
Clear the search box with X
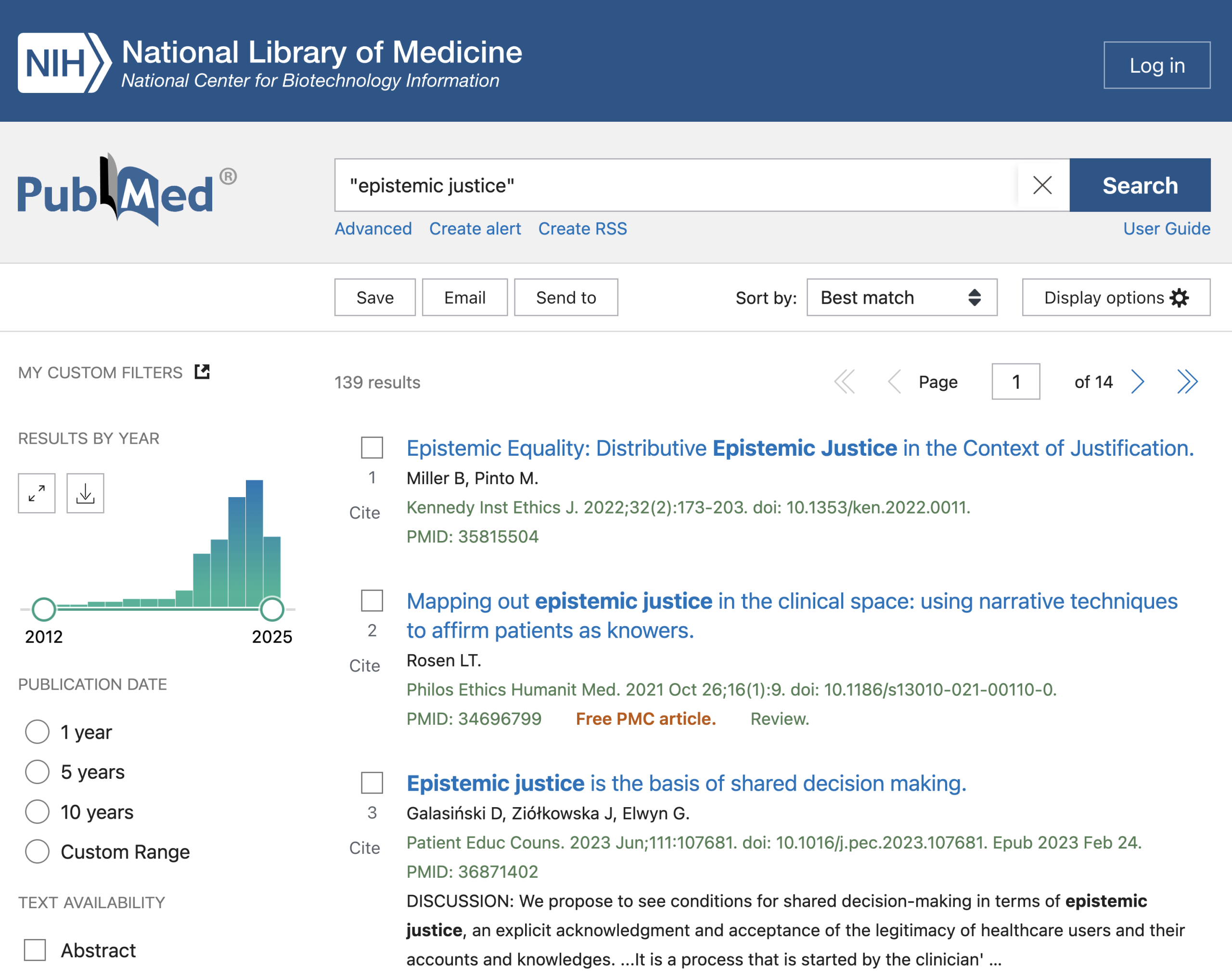[1042, 185]
